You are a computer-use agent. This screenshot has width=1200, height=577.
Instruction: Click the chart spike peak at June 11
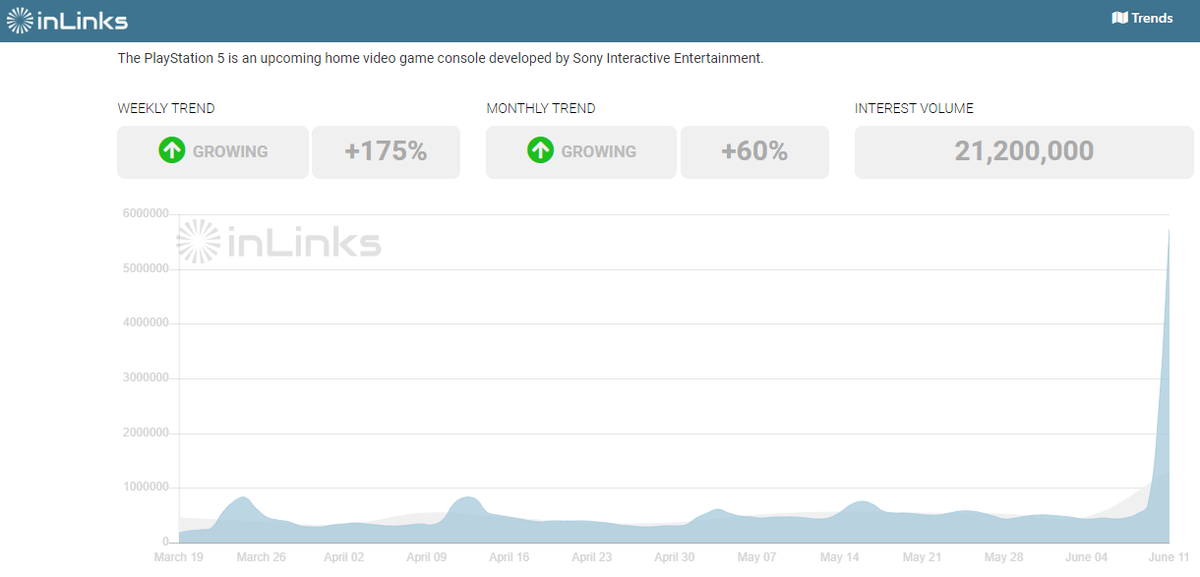(1169, 231)
